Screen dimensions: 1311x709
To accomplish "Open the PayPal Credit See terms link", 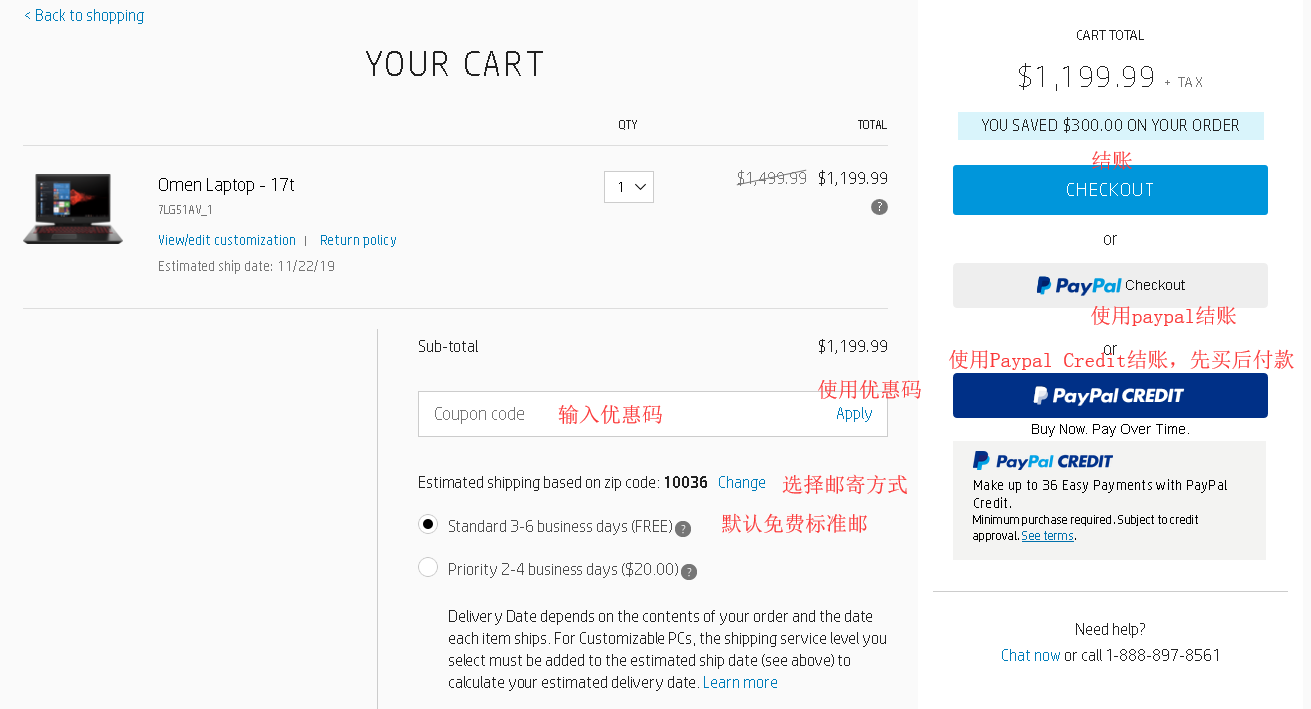I will point(1047,536).
